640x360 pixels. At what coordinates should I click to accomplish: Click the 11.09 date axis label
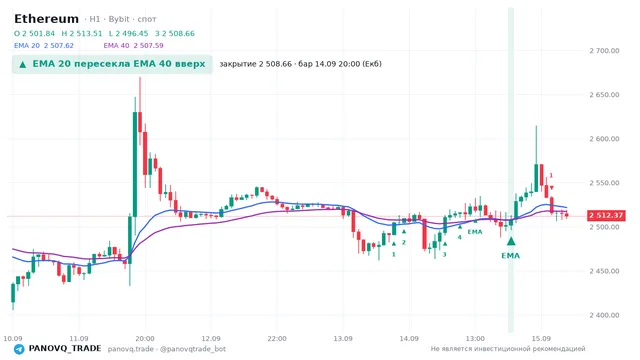click(x=79, y=338)
